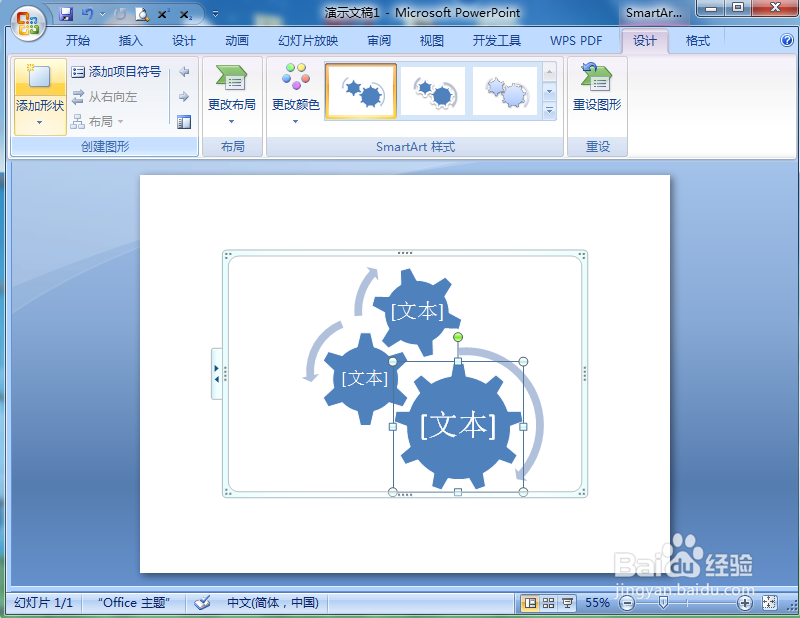Open the Office button menu
The height and width of the screenshot is (618, 800).
pyautogui.click(x=28, y=23)
